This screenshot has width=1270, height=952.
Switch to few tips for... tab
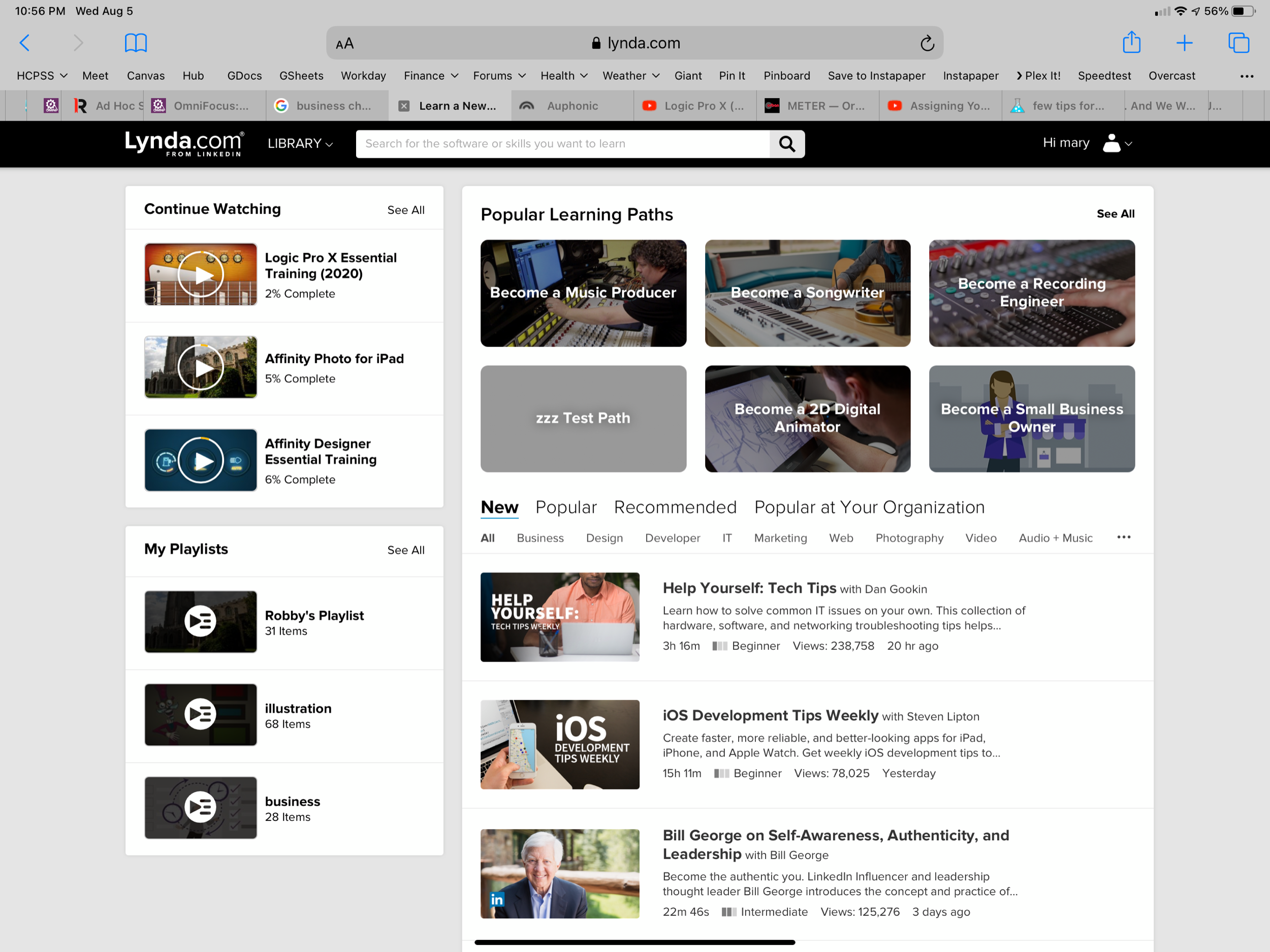(1063, 106)
